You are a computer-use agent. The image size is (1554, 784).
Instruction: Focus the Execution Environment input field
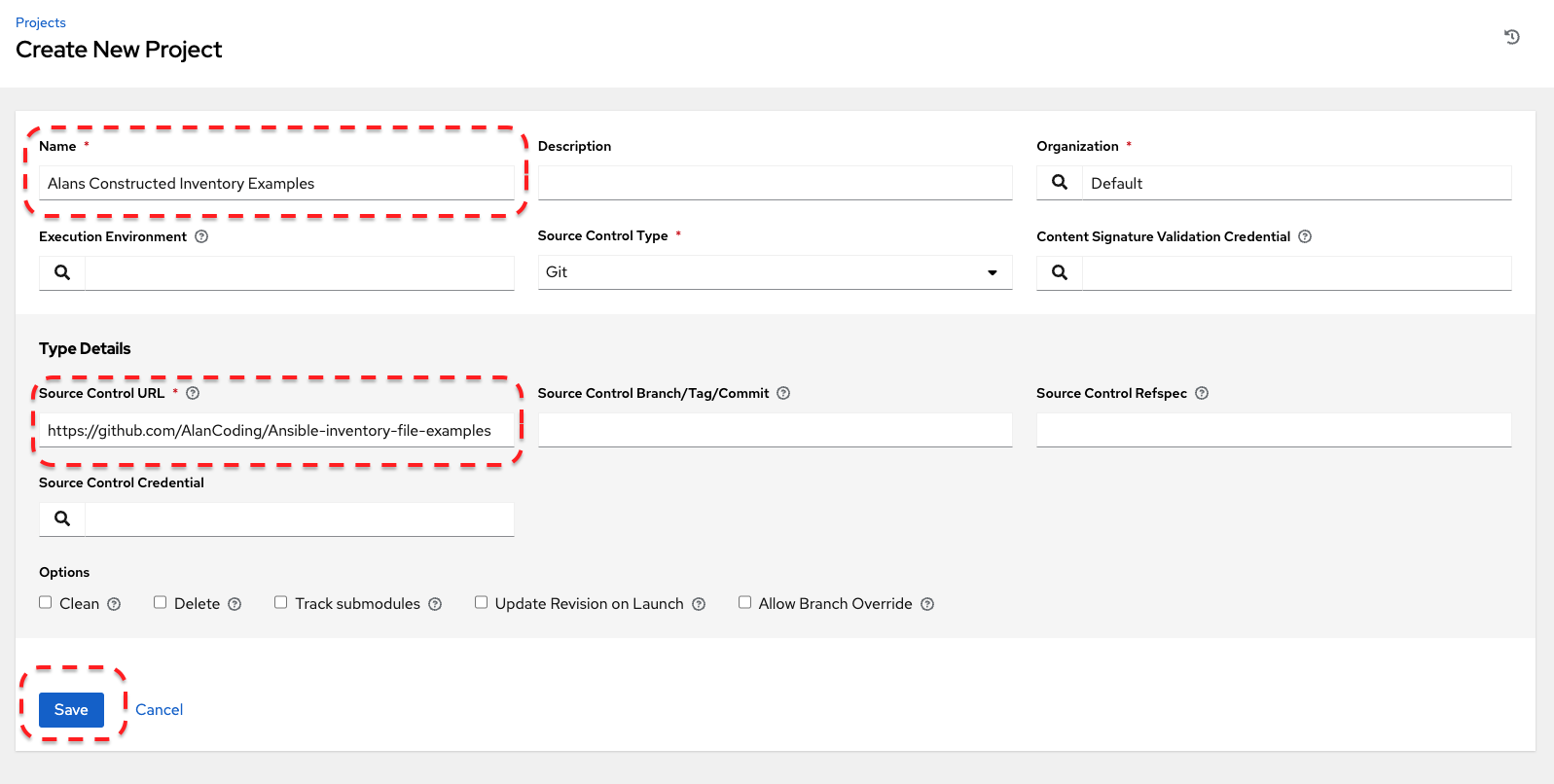pos(300,272)
